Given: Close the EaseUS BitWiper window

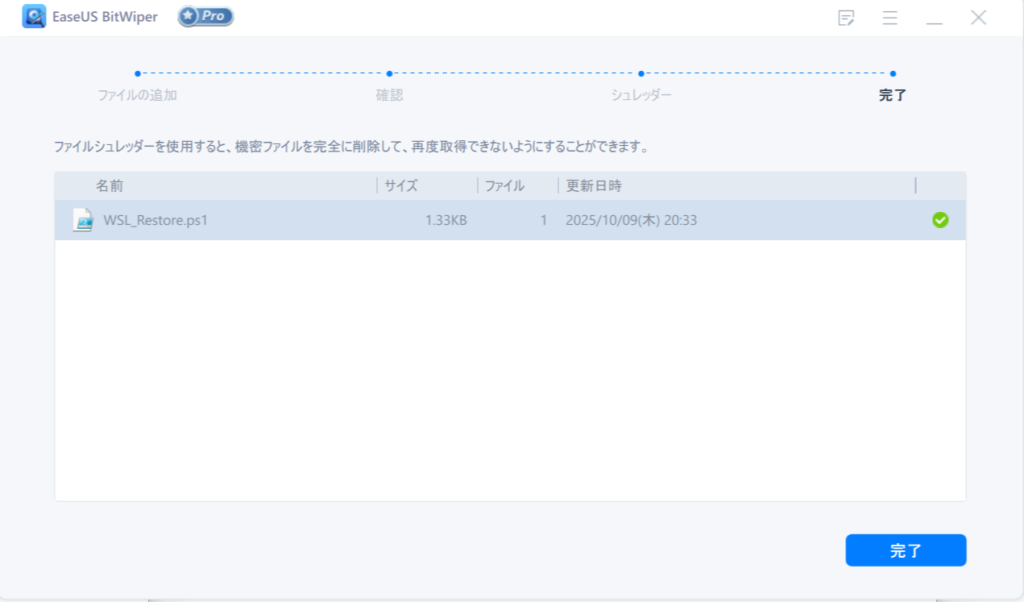Looking at the screenshot, I should point(978,18).
